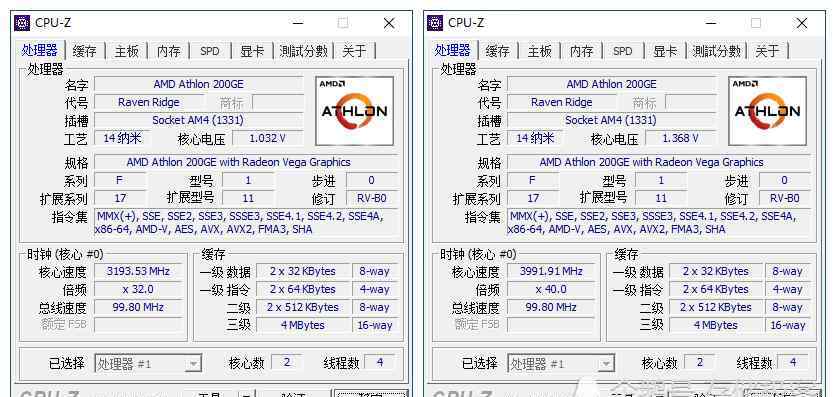Screen dimensions: 836x397
Task: Click the 1.032 V core voltage value
Action: [268, 138]
